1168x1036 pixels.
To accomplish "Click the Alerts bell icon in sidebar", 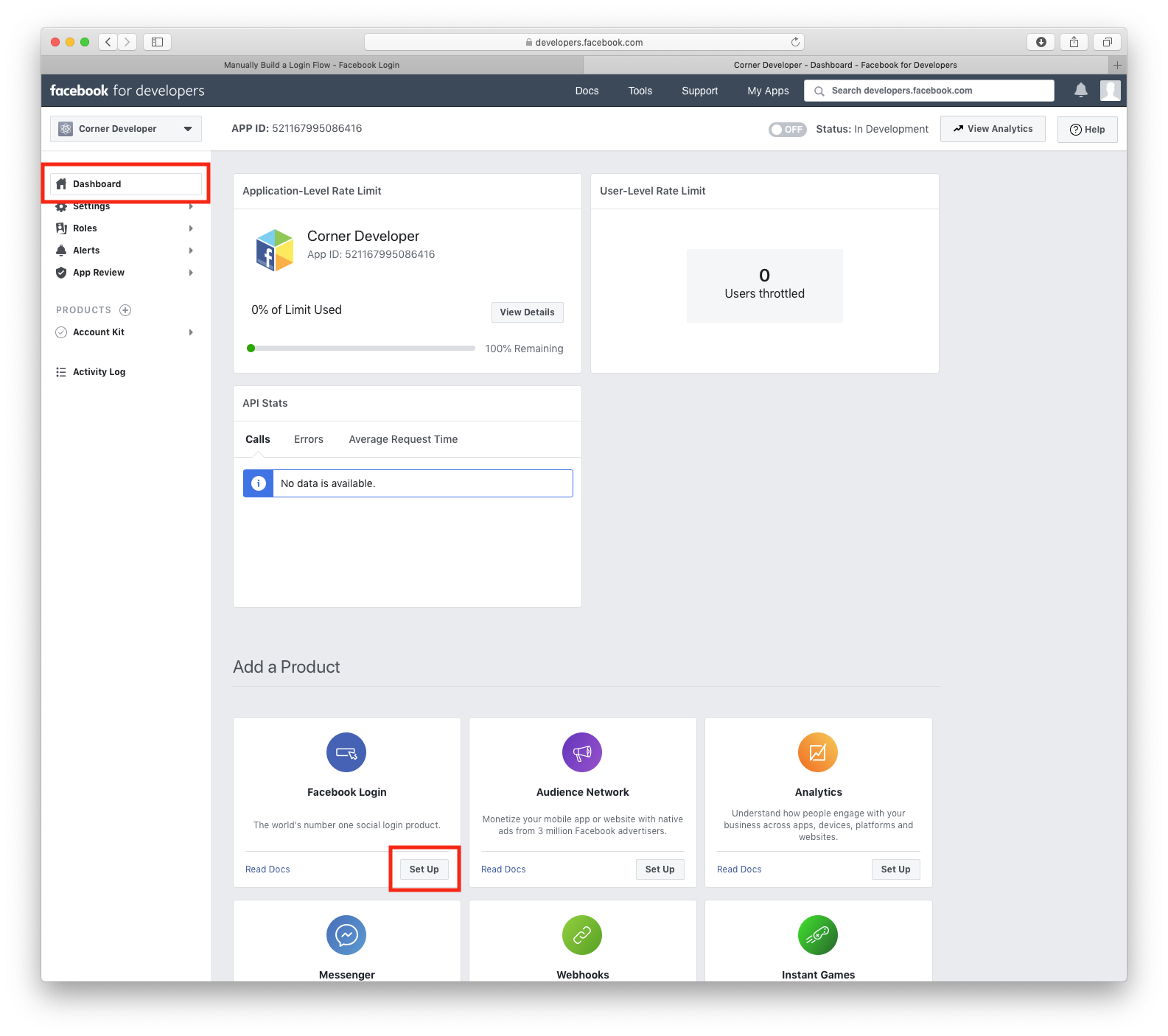I will [61, 251].
